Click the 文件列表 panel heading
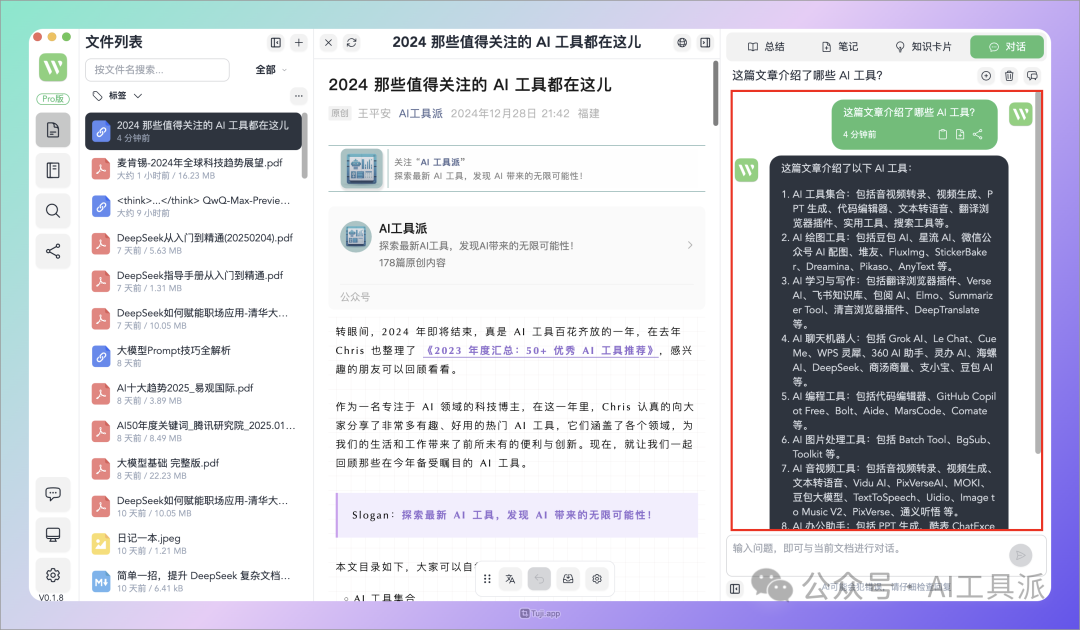Screen dimensions: 1080x630 click(114, 42)
